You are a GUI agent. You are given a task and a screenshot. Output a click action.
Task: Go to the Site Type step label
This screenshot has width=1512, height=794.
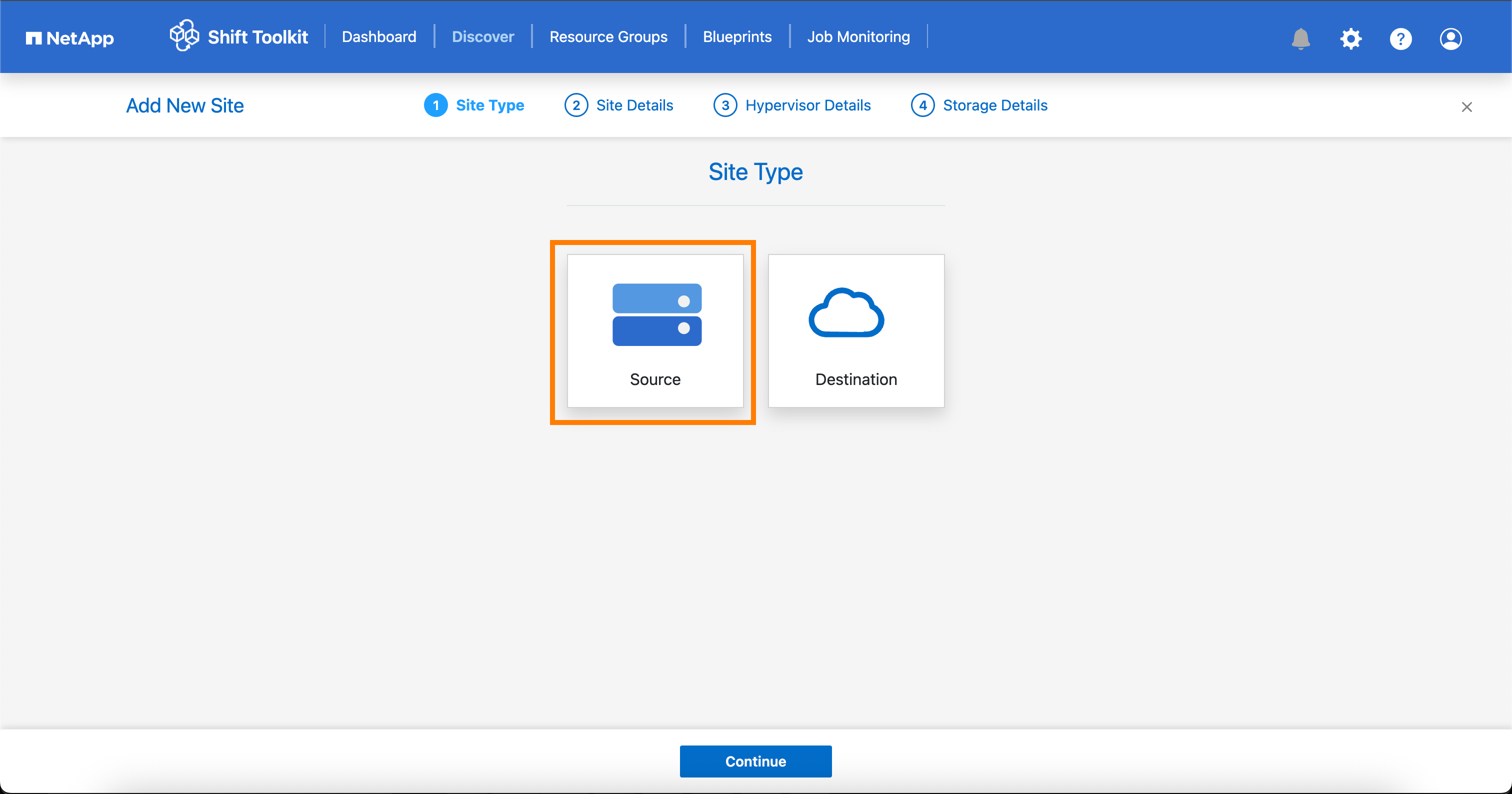[x=490, y=105]
